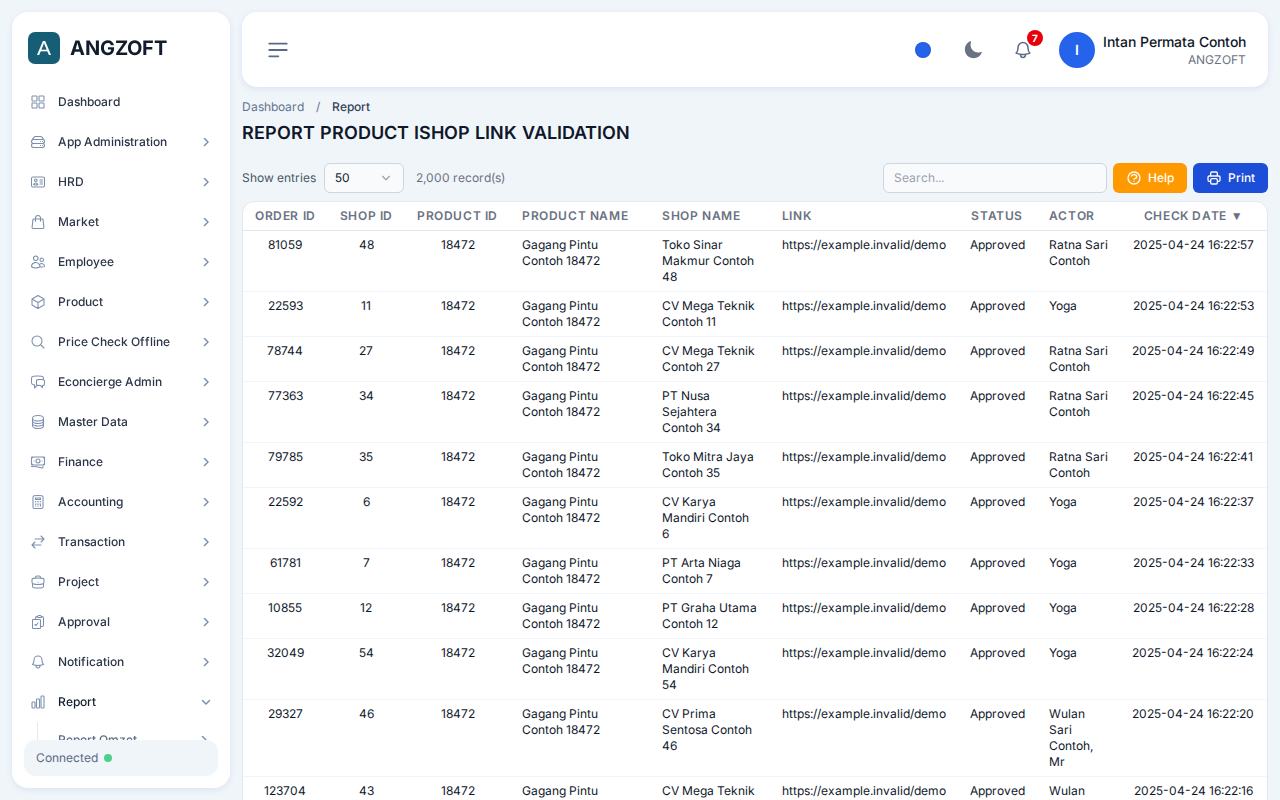Click the Master Data database icon
The height and width of the screenshot is (800, 1280).
click(x=38, y=422)
